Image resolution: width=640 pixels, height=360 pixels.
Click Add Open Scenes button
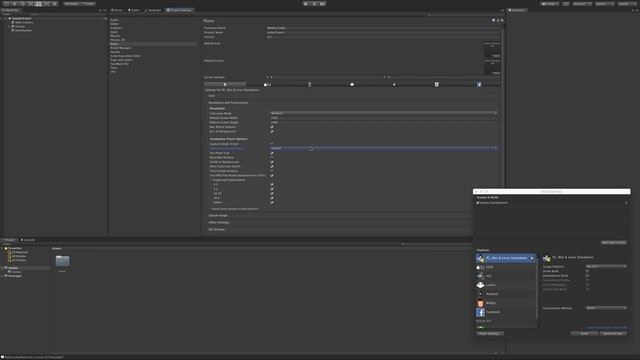[614, 242]
